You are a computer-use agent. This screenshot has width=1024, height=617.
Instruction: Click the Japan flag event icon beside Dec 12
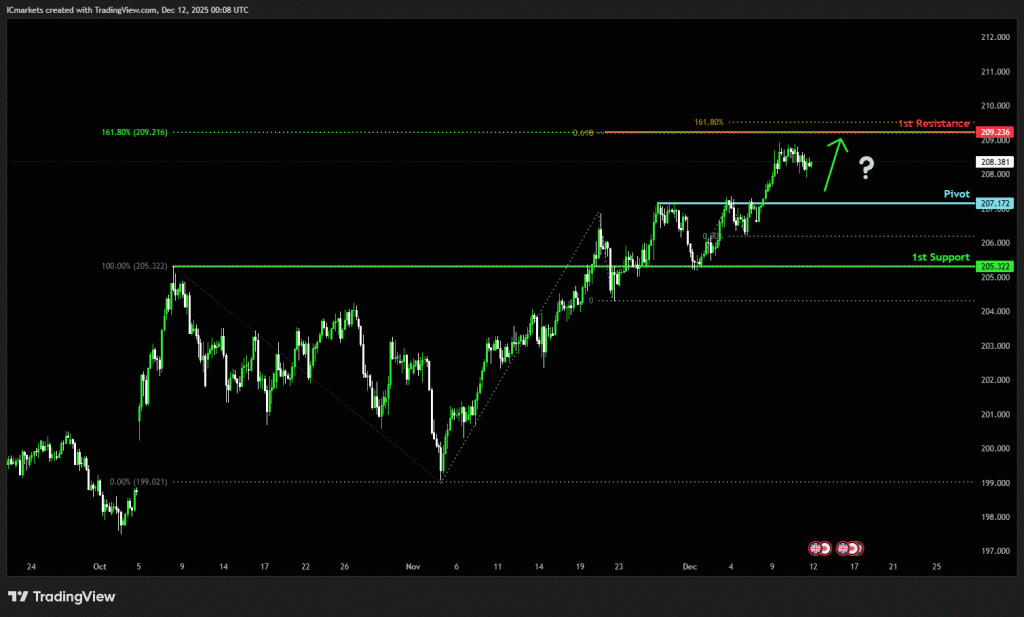826,548
